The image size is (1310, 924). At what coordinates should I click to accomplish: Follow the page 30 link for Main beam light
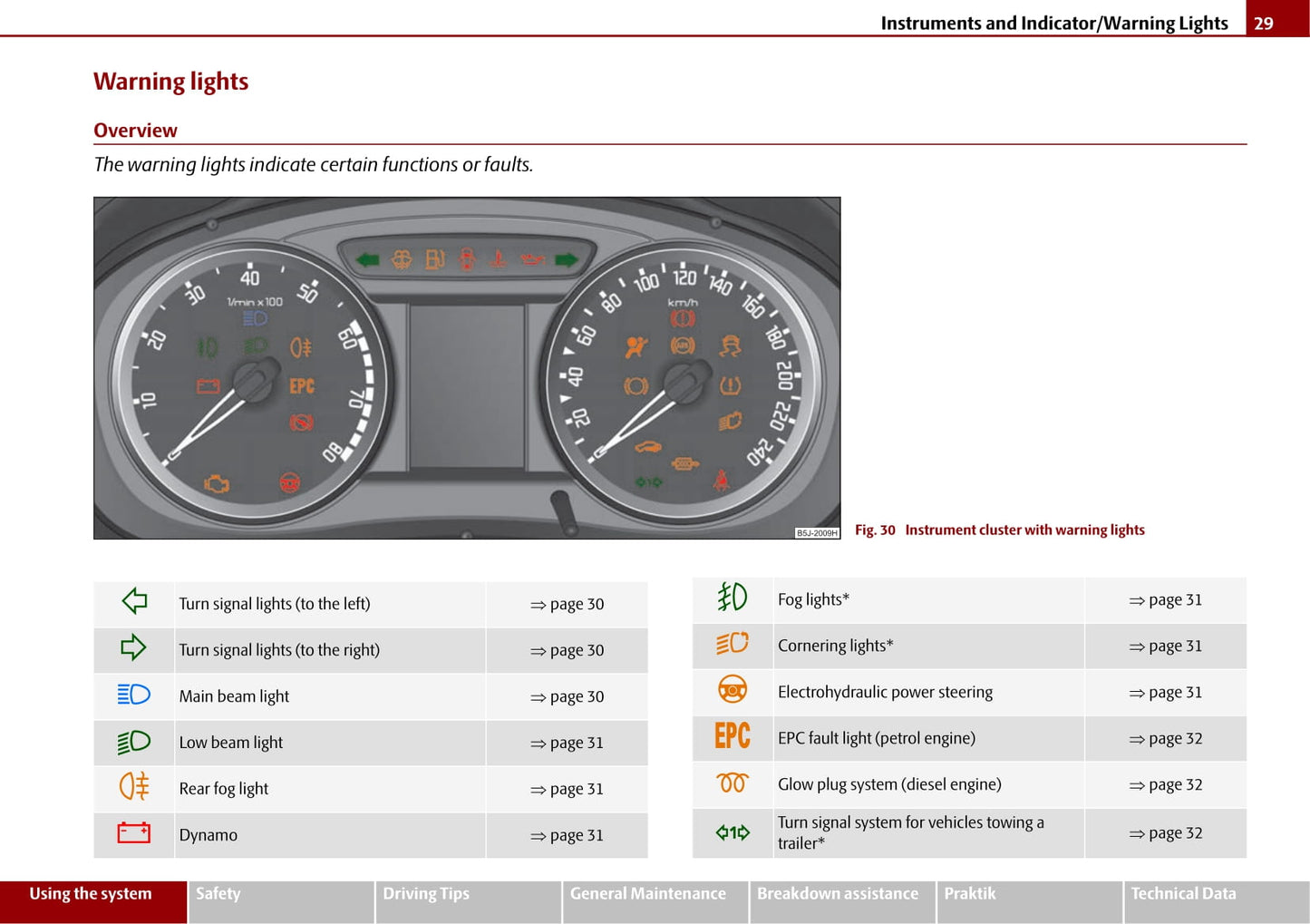tap(568, 697)
